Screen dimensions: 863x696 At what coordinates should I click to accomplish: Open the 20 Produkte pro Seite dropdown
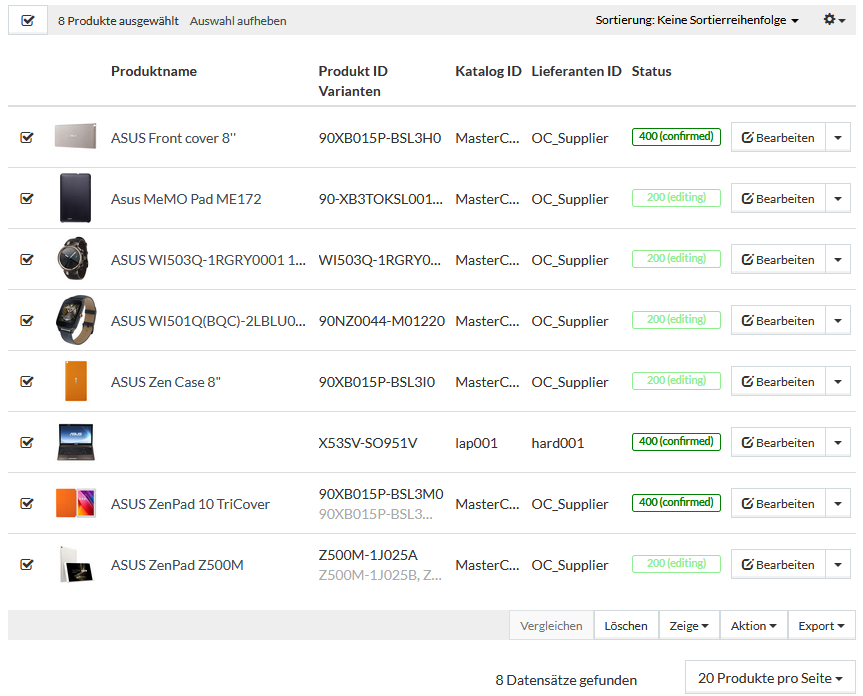pyautogui.click(x=770, y=678)
